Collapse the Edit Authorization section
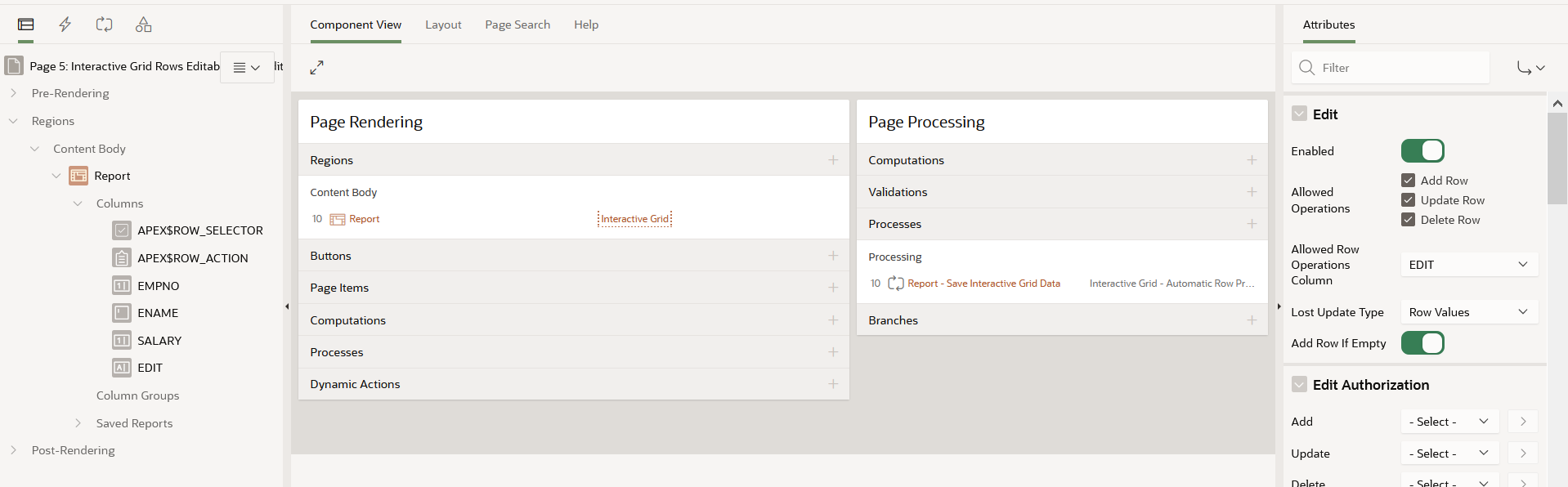The height and width of the screenshot is (487, 1568). click(x=1299, y=384)
